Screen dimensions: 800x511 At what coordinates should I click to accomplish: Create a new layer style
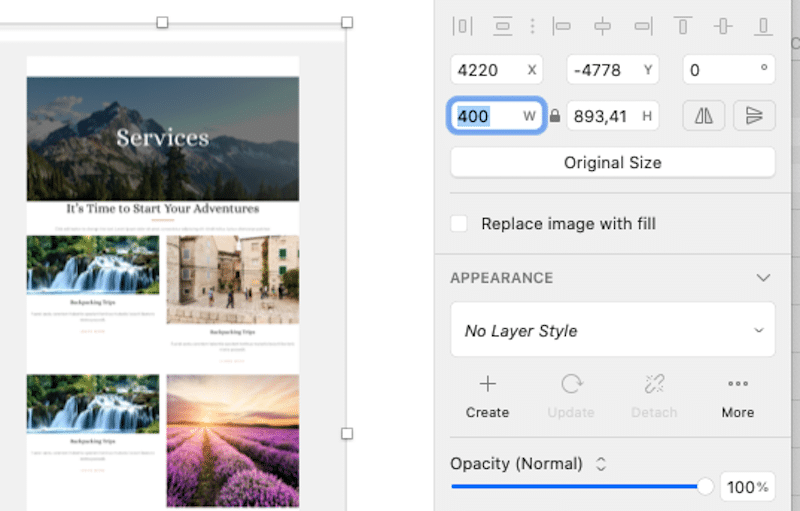tap(487, 396)
